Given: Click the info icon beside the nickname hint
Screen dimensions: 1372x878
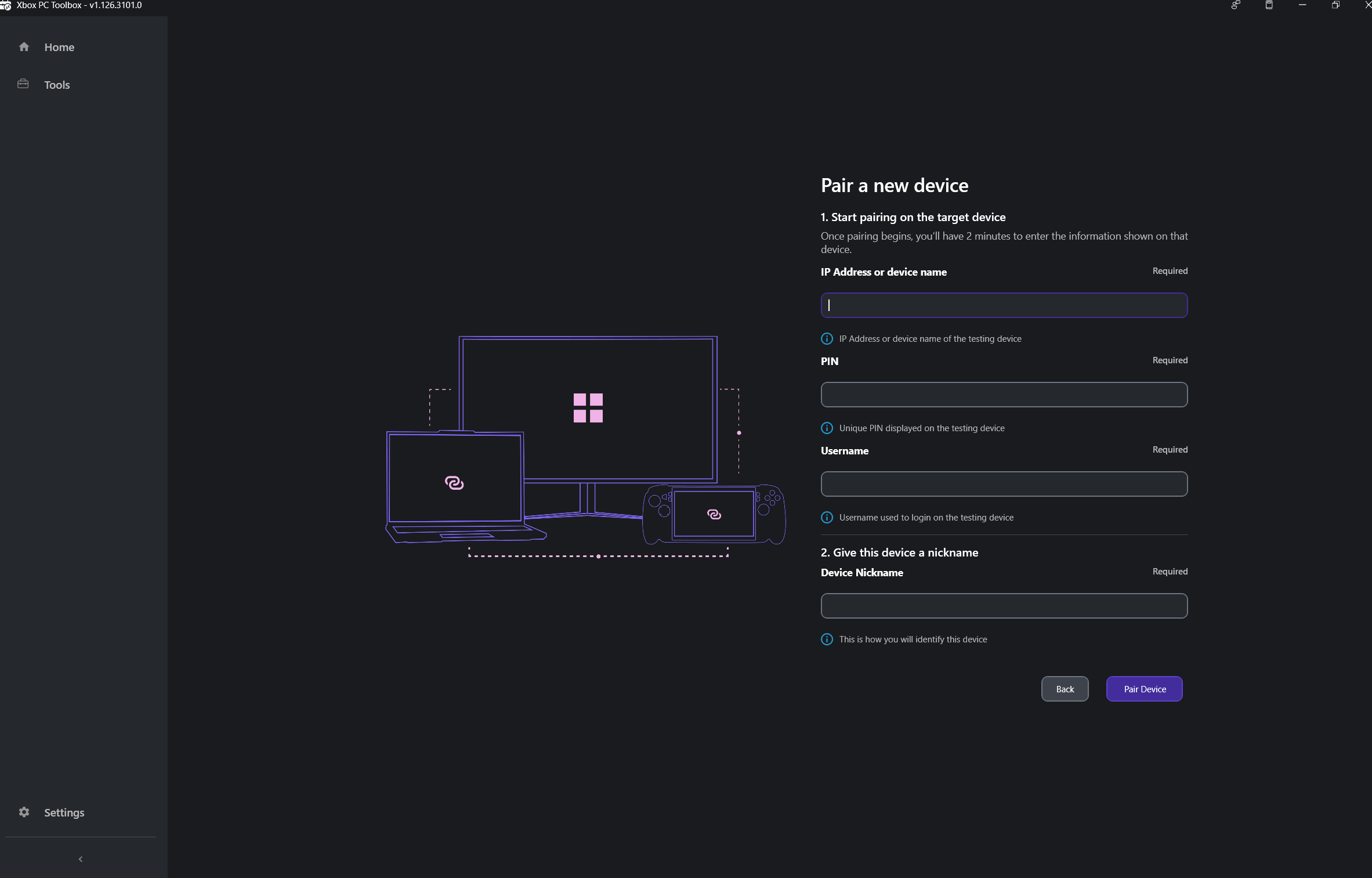Looking at the screenshot, I should point(827,639).
